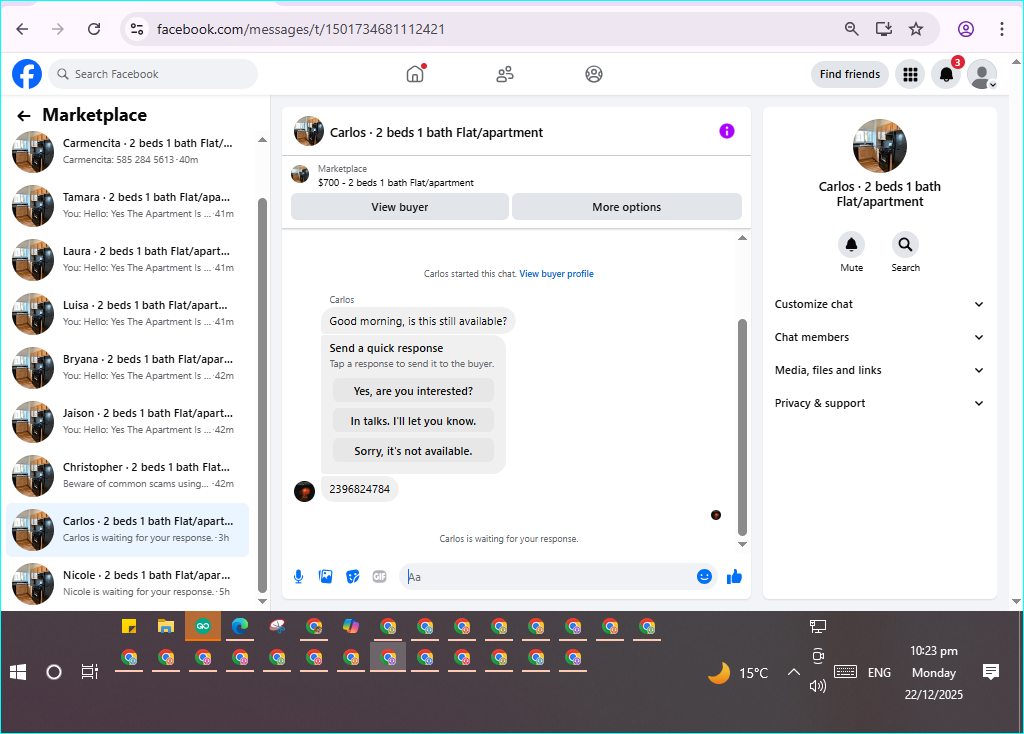
Task: Choose a GIF icon
Action: (x=379, y=577)
